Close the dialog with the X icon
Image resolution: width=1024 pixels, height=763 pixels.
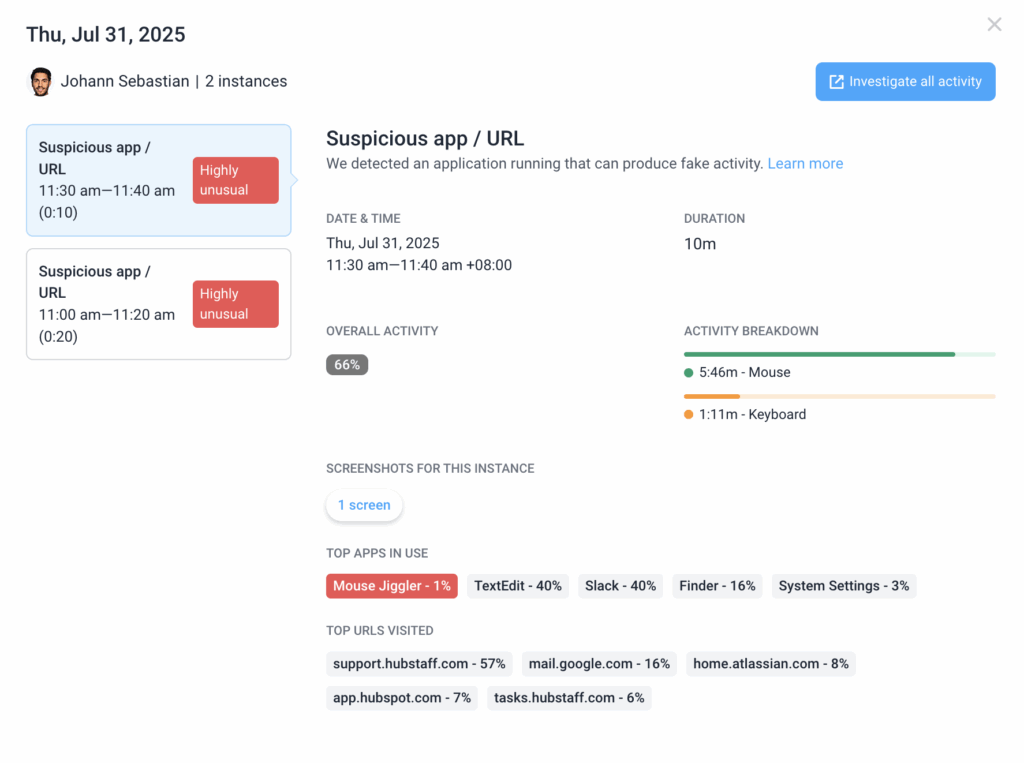pyautogui.click(x=994, y=25)
